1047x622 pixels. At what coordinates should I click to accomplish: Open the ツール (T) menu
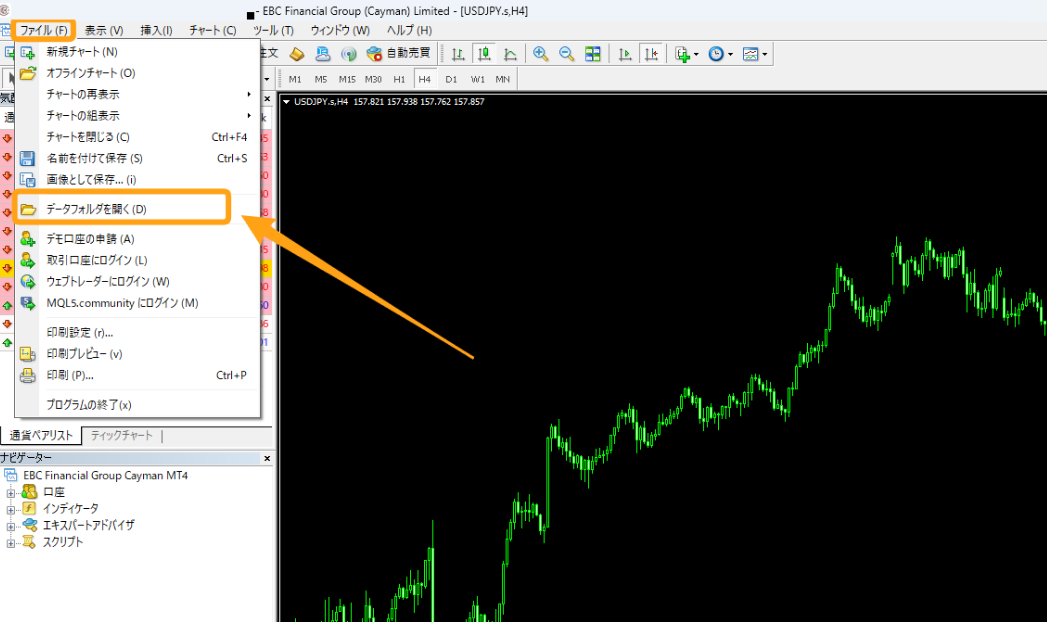click(x=273, y=30)
